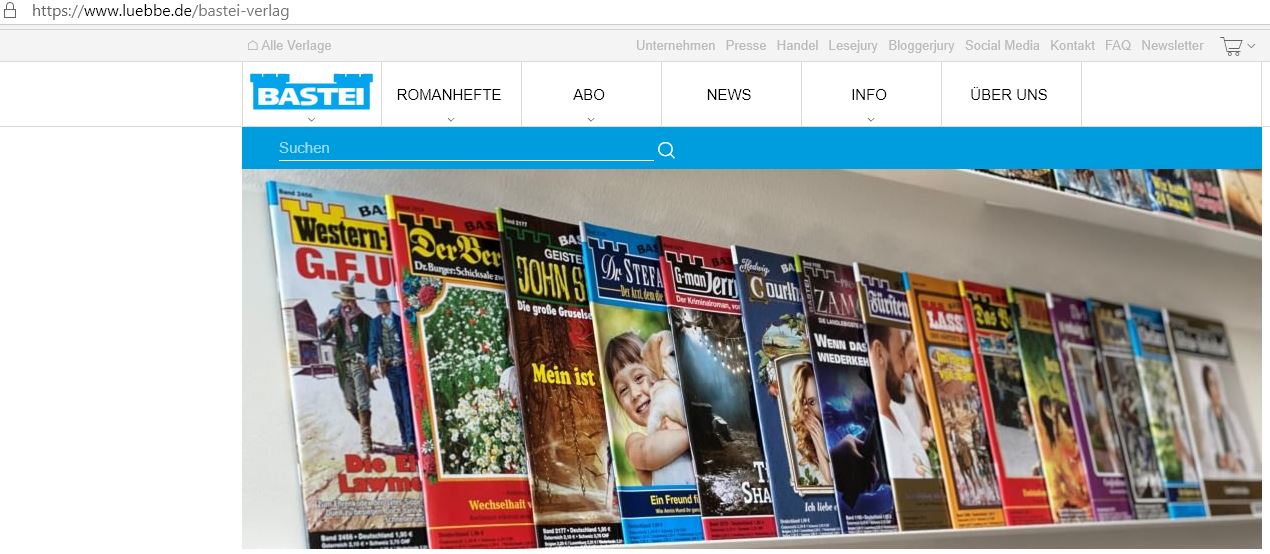Viewport: 1270px width, 554px height.
Task: Open the News menu item
Action: (729, 95)
